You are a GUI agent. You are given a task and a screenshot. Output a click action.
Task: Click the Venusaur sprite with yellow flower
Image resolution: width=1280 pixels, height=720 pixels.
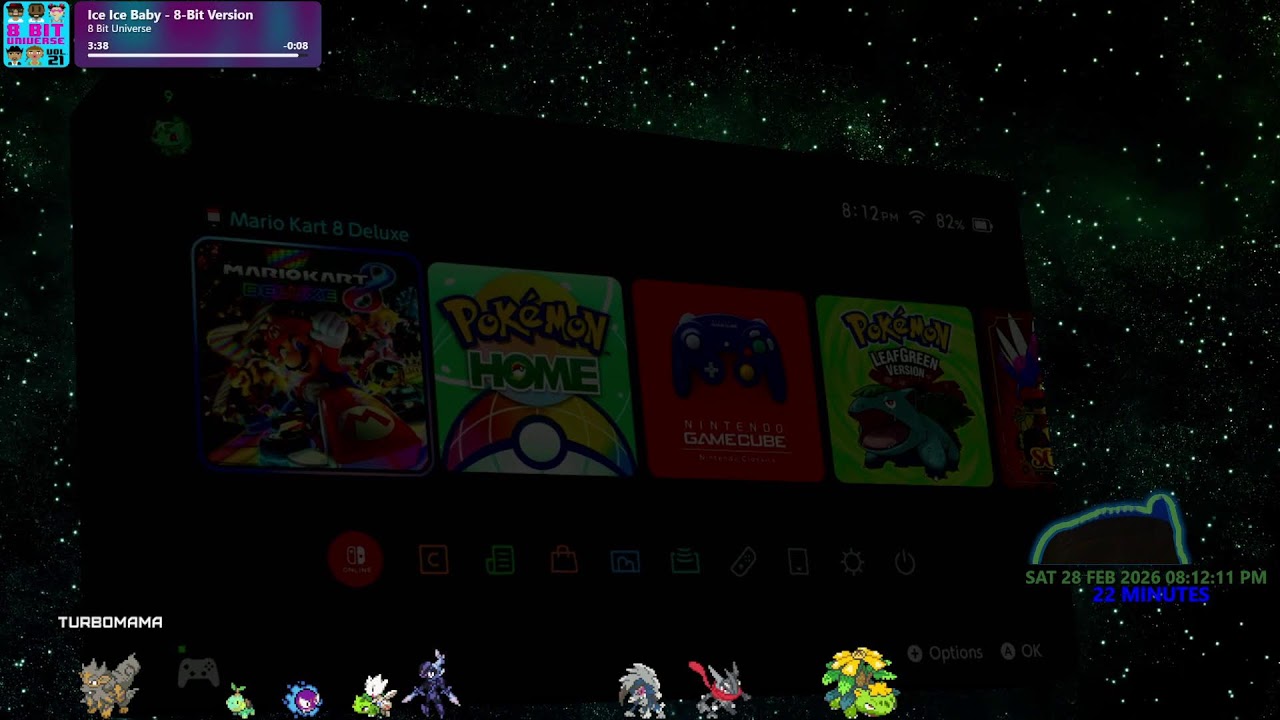(x=860, y=683)
